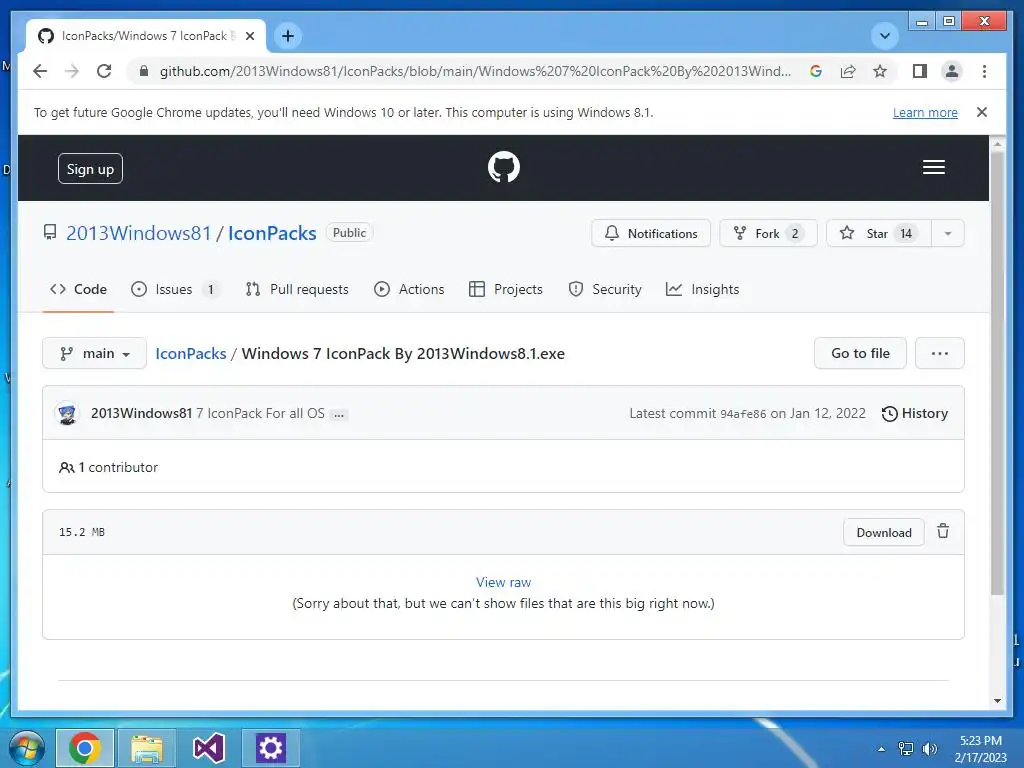Viewport: 1024px width, 768px height.
Task: View the file History
Action: click(915, 413)
